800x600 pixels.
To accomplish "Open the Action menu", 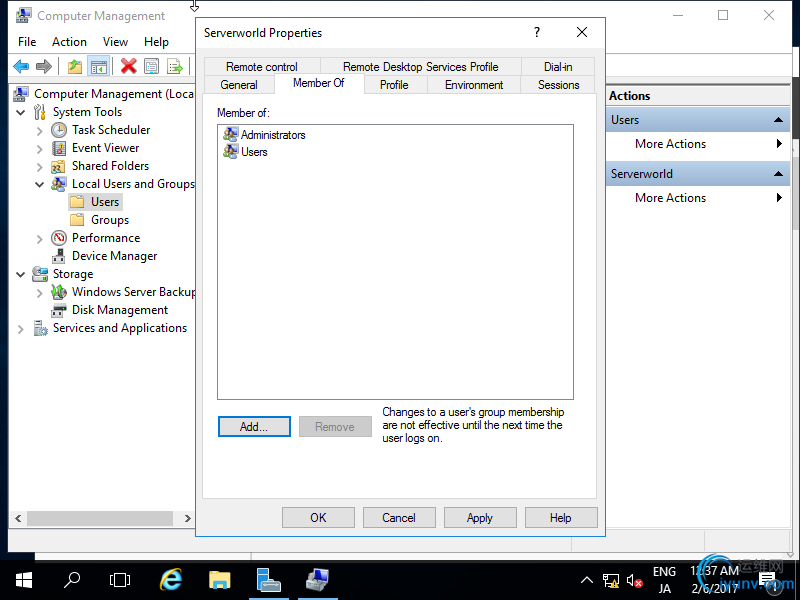I will pyautogui.click(x=69, y=42).
